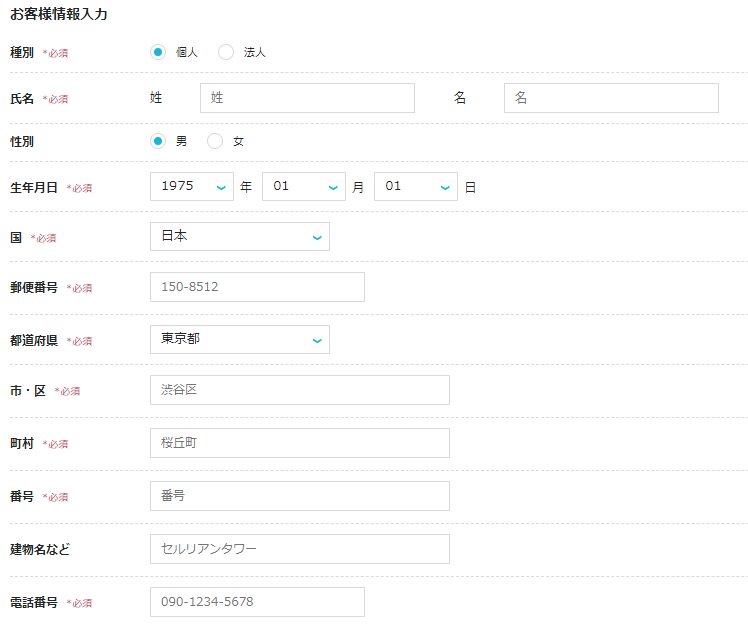Click the 名 first name field
Screen dimensions: 748x640
pyautogui.click(x=611, y=98)
